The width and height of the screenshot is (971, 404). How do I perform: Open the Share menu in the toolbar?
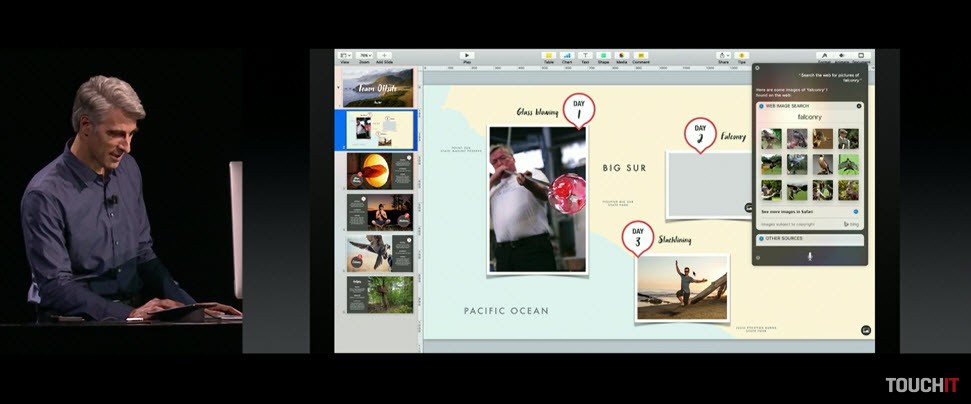point(723,56)
